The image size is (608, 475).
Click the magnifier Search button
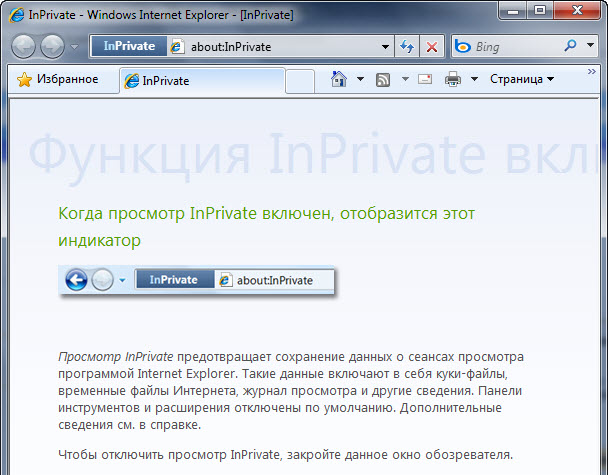pyautogui.click(x=570, y=45)
